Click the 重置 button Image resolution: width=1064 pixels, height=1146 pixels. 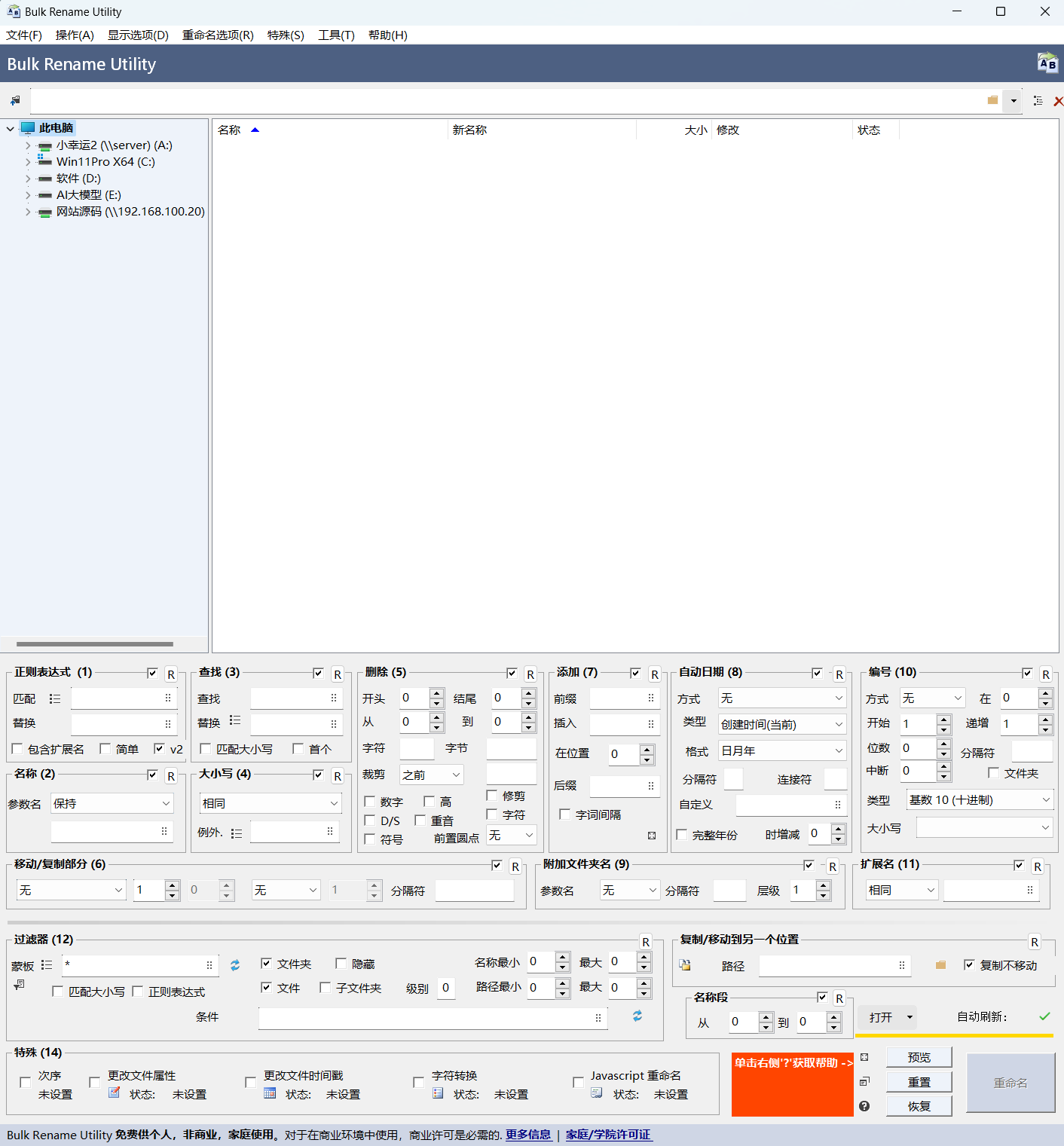coord(919,1082)
